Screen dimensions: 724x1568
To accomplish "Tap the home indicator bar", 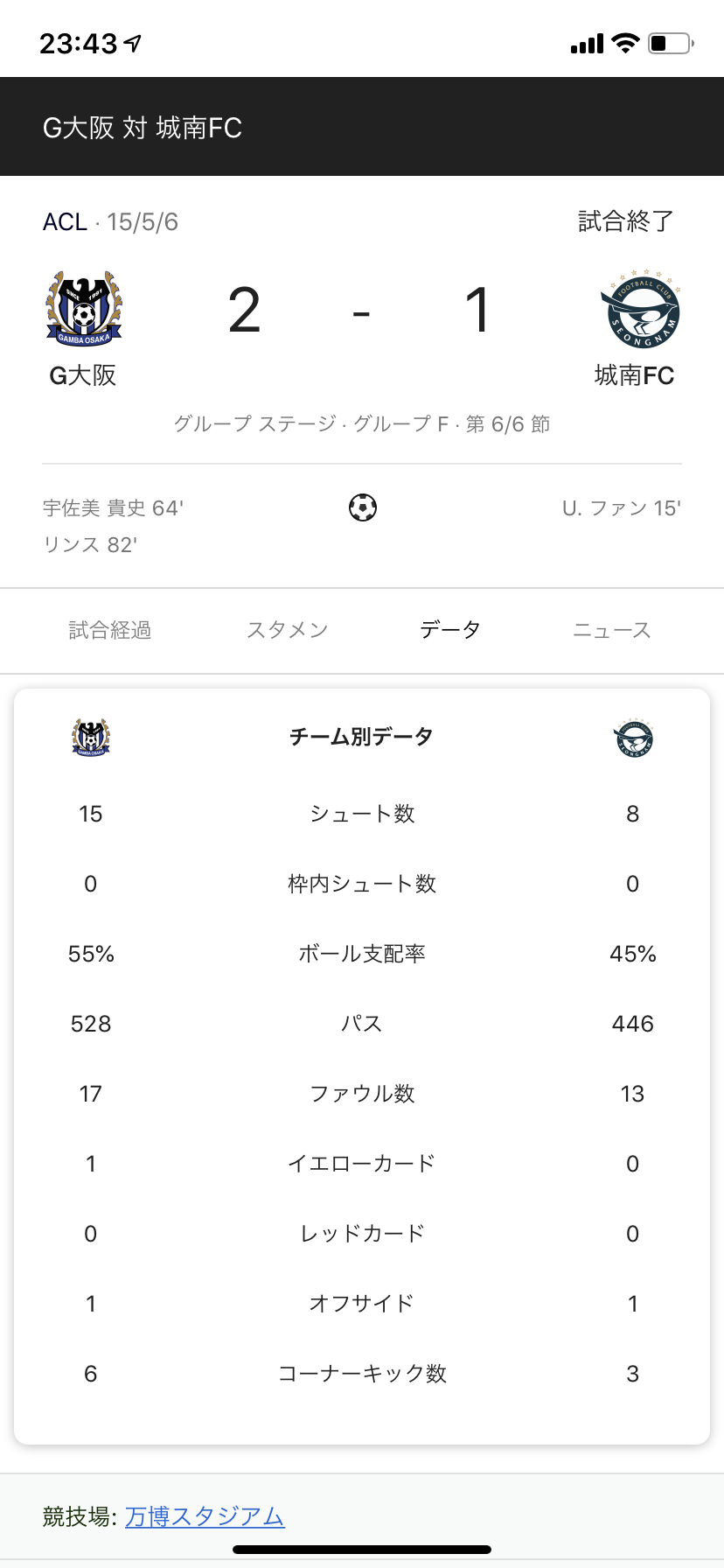I will [362, 1550].
